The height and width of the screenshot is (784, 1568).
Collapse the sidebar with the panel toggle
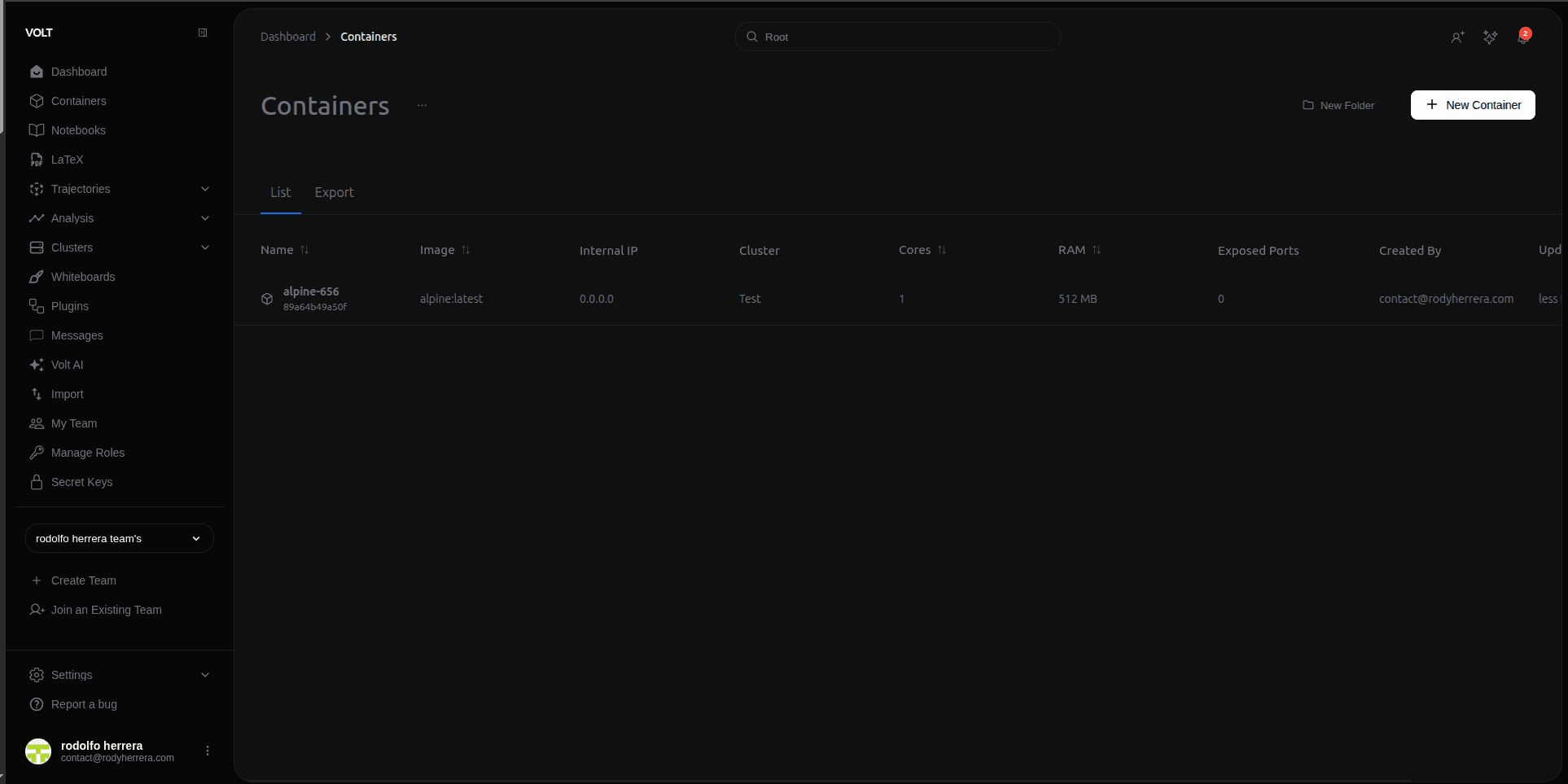[203, 33]
